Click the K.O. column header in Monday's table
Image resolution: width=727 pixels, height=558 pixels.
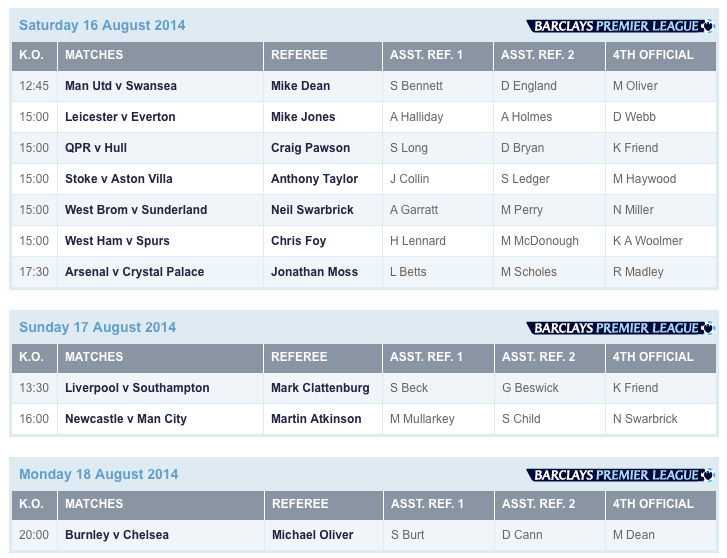point(31,504)
